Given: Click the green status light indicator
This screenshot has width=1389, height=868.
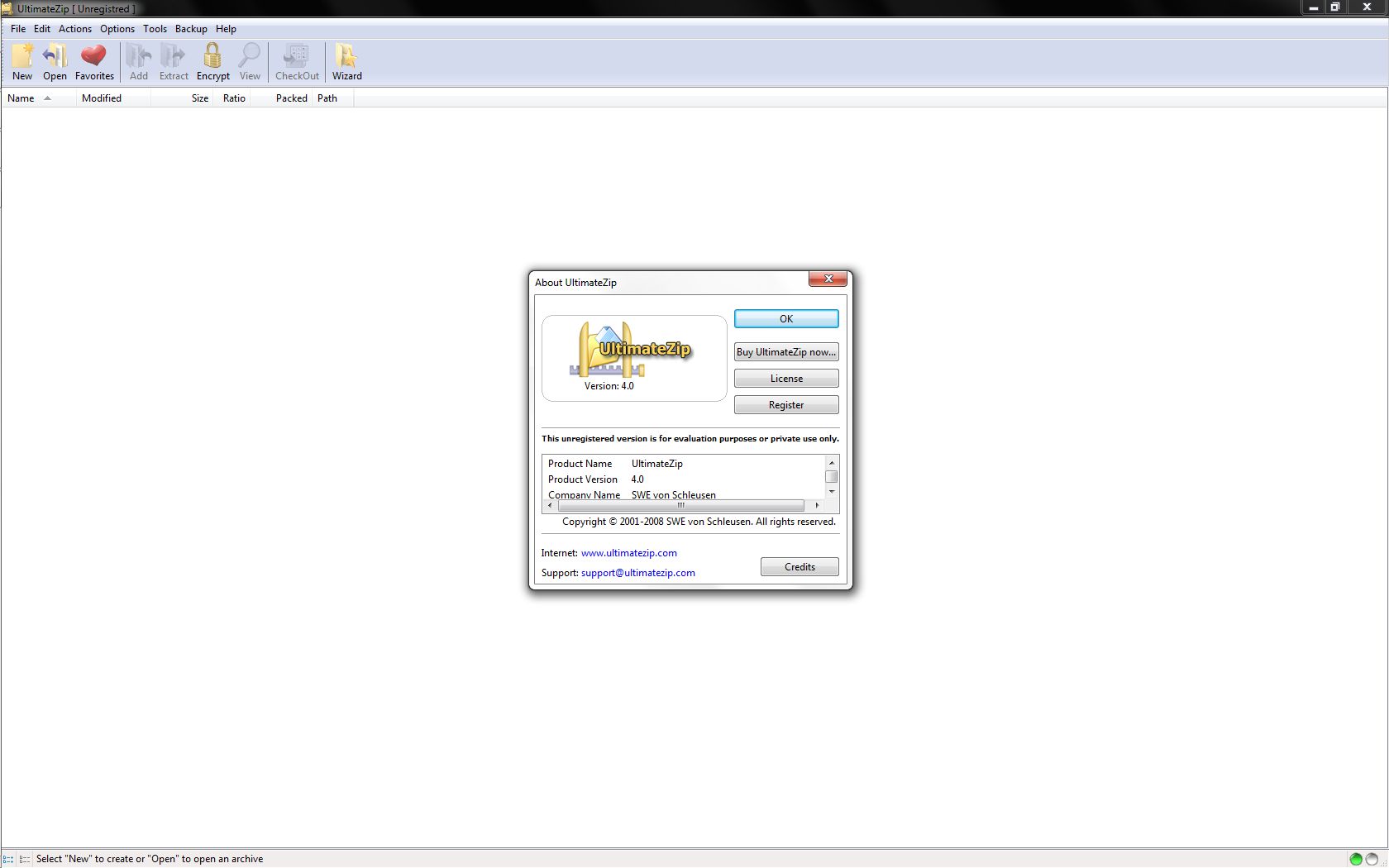Looking at the screenshot, I should 1356,859.
